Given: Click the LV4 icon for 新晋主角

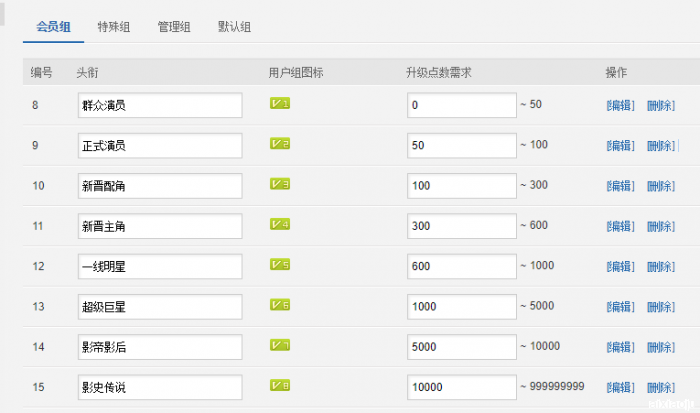Looking at the screenshot, I should point(280,224).
